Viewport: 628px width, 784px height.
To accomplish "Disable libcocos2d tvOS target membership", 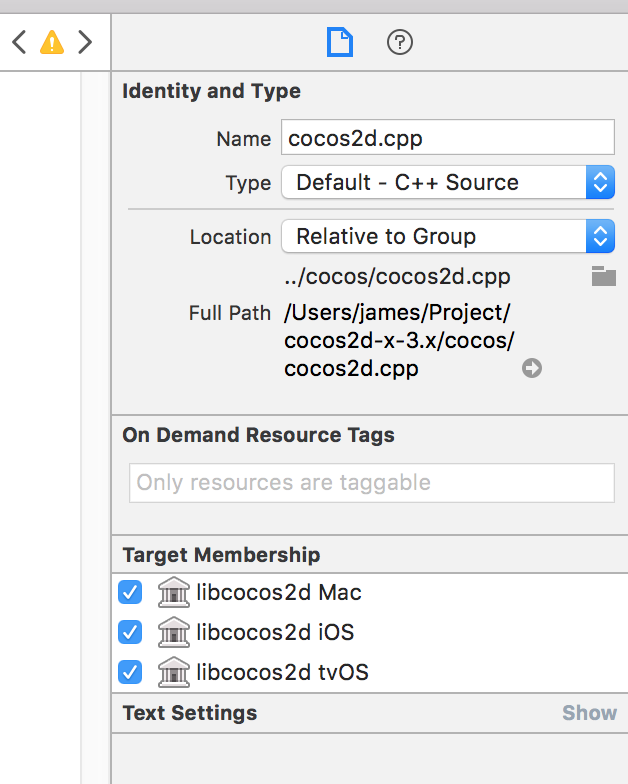I will point(130,672).
